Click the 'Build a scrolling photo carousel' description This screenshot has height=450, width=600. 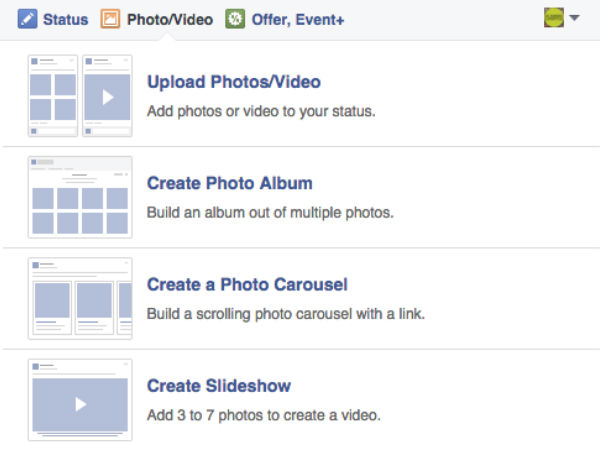tap(286, 313)
